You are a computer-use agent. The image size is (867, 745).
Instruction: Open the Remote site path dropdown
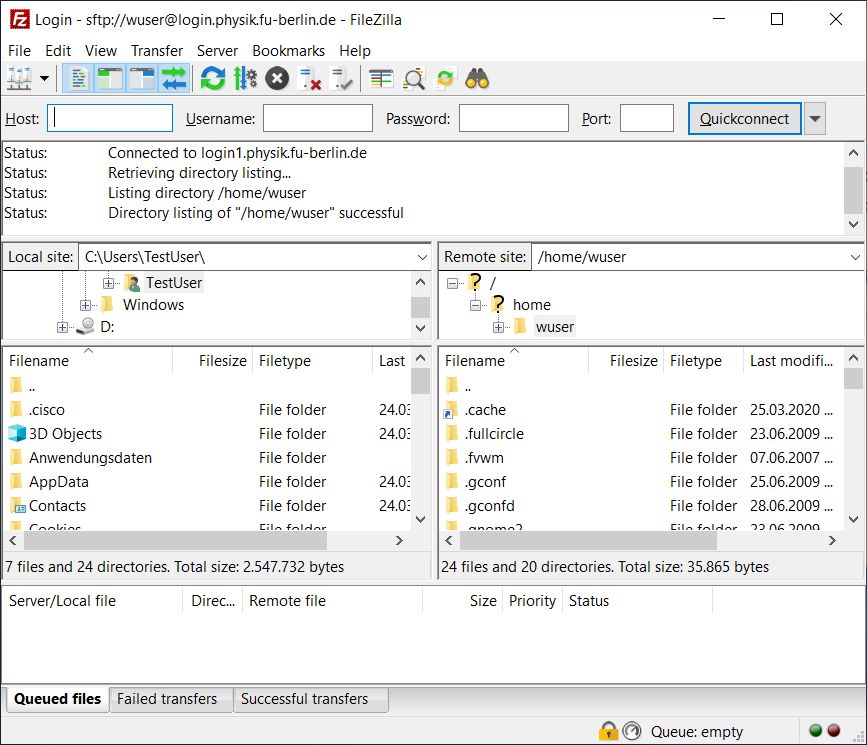coord(855,257)
